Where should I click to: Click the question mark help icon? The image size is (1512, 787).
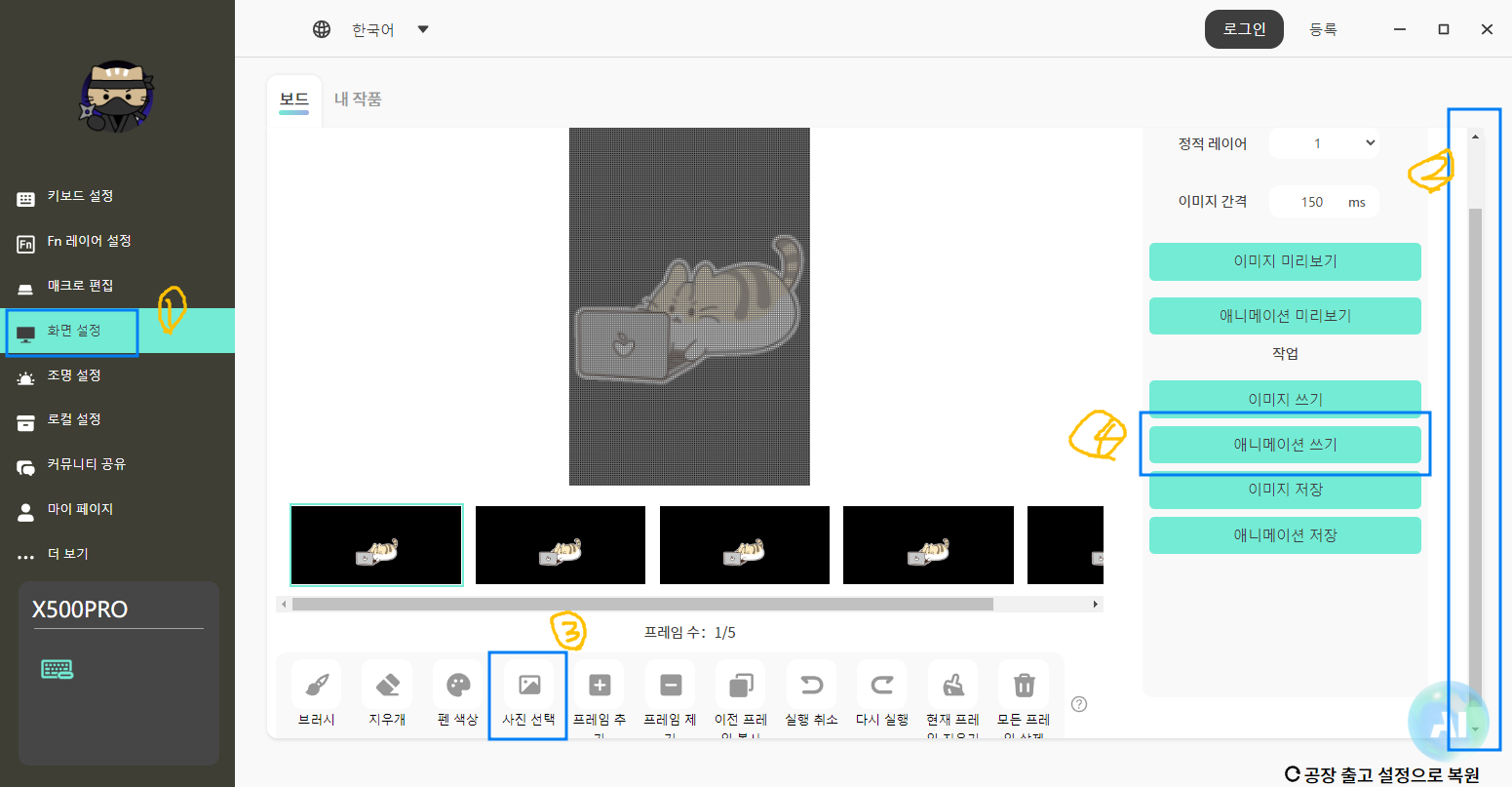point(1079,704)
